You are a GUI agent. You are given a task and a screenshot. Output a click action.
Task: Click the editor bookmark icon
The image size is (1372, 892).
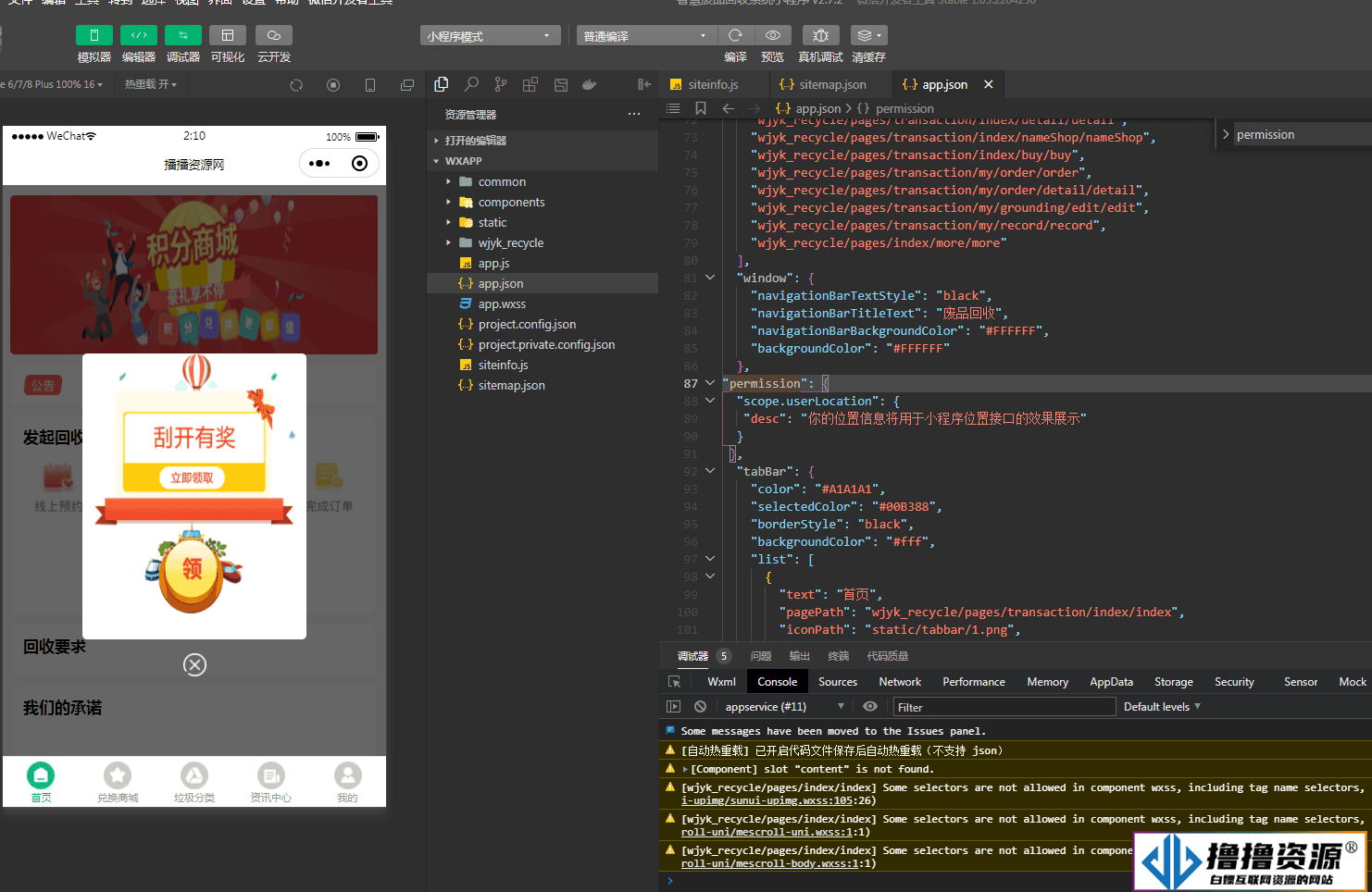click(701, 108)
